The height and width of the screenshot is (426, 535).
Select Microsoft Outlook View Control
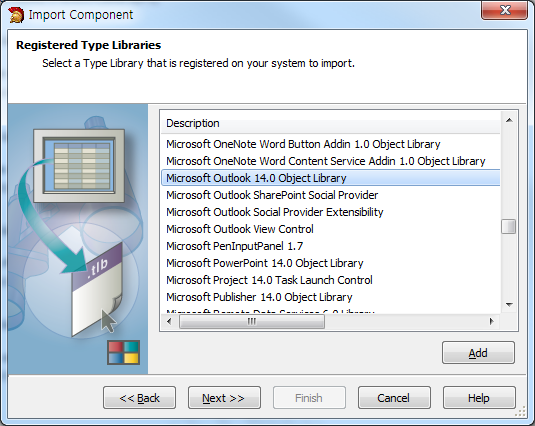point(330,229)
